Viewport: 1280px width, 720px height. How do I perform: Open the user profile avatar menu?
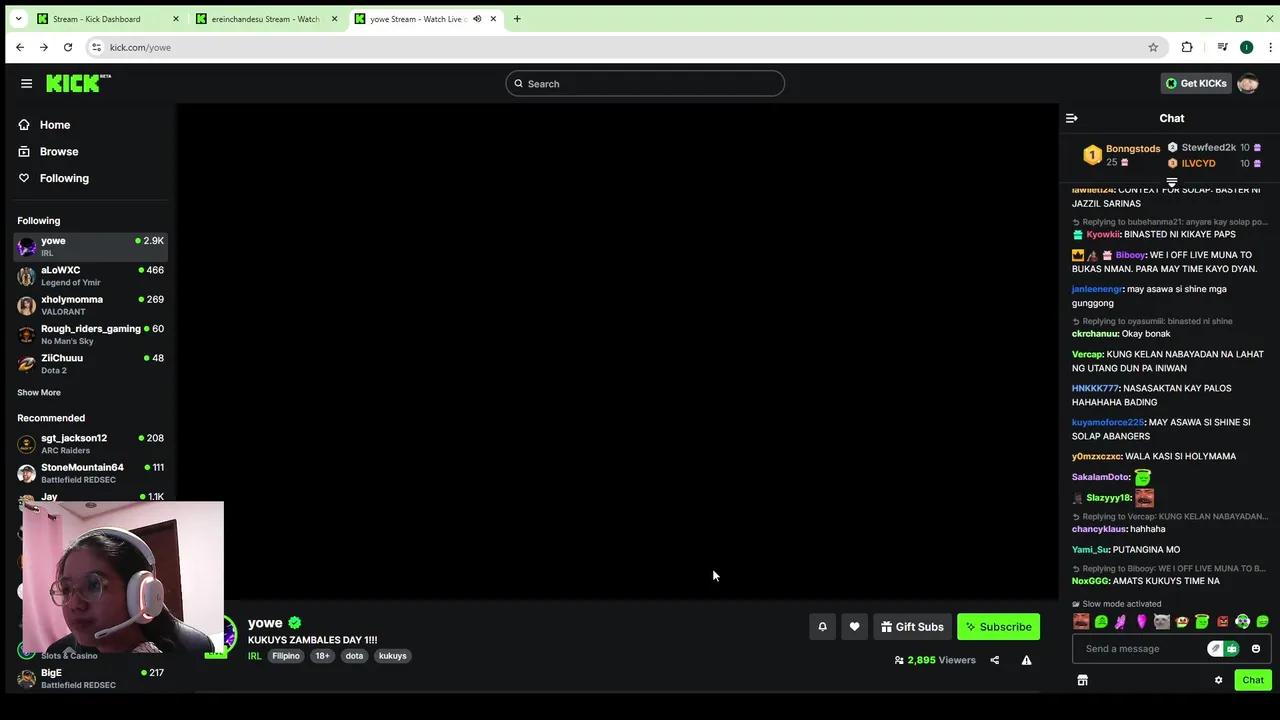click(1248, 84)
